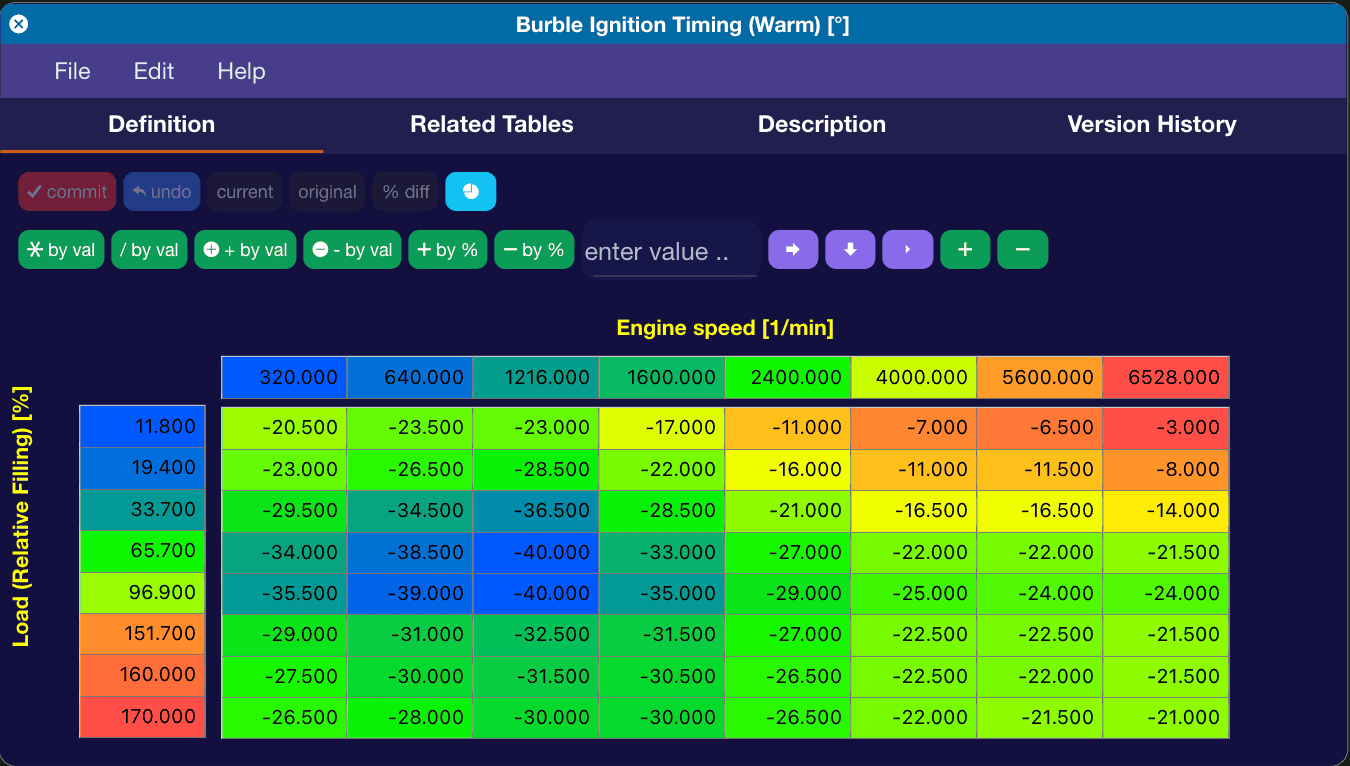
Task: Select engine speed header 5600.000
Action: [1040, 377]
